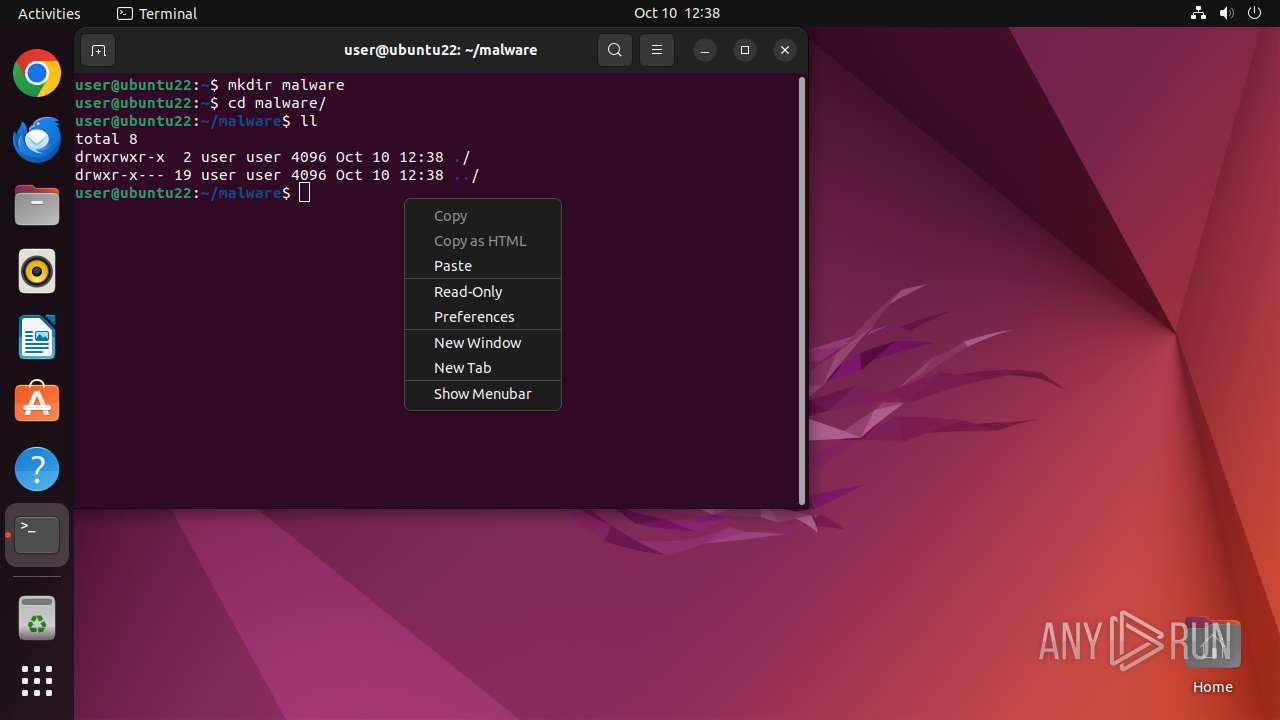Open the power menu in the top bar
This screenshot has height=720, width=1280.
point(1255,13)
